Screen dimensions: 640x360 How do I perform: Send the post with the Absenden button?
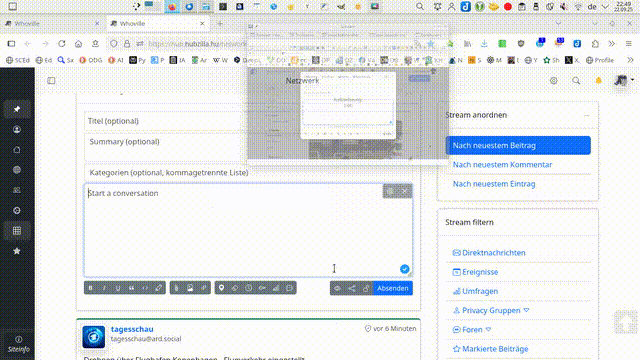point(393,288)
